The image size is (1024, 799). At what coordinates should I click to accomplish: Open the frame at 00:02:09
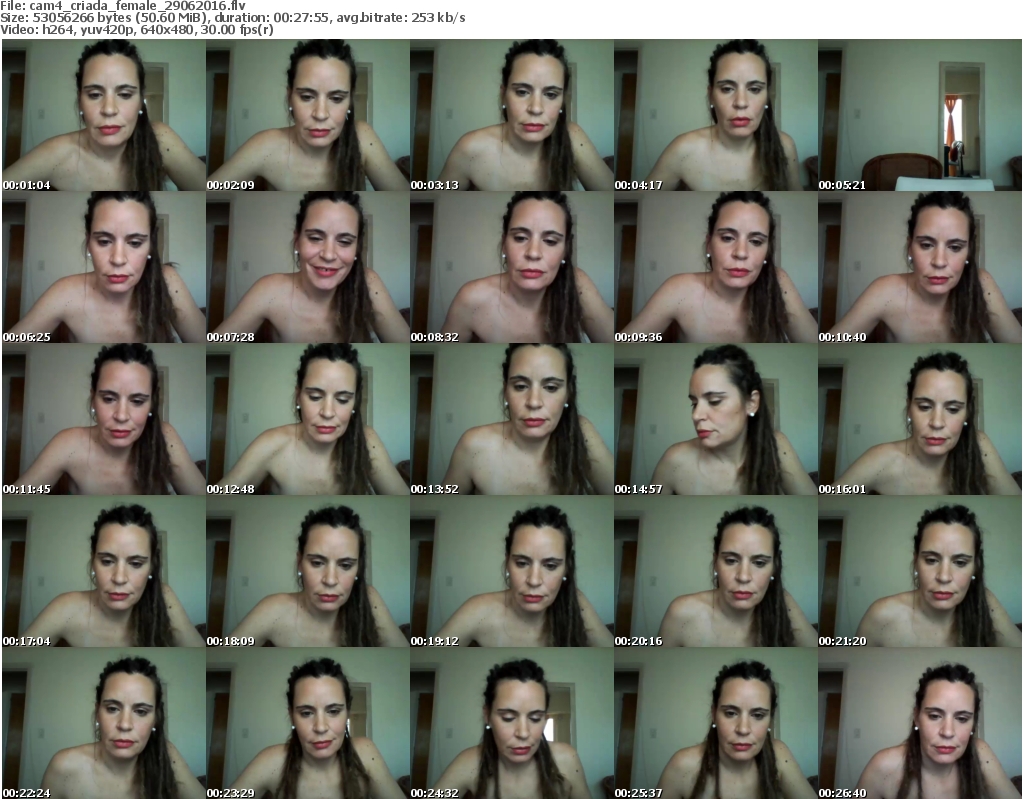click(308, 115)
